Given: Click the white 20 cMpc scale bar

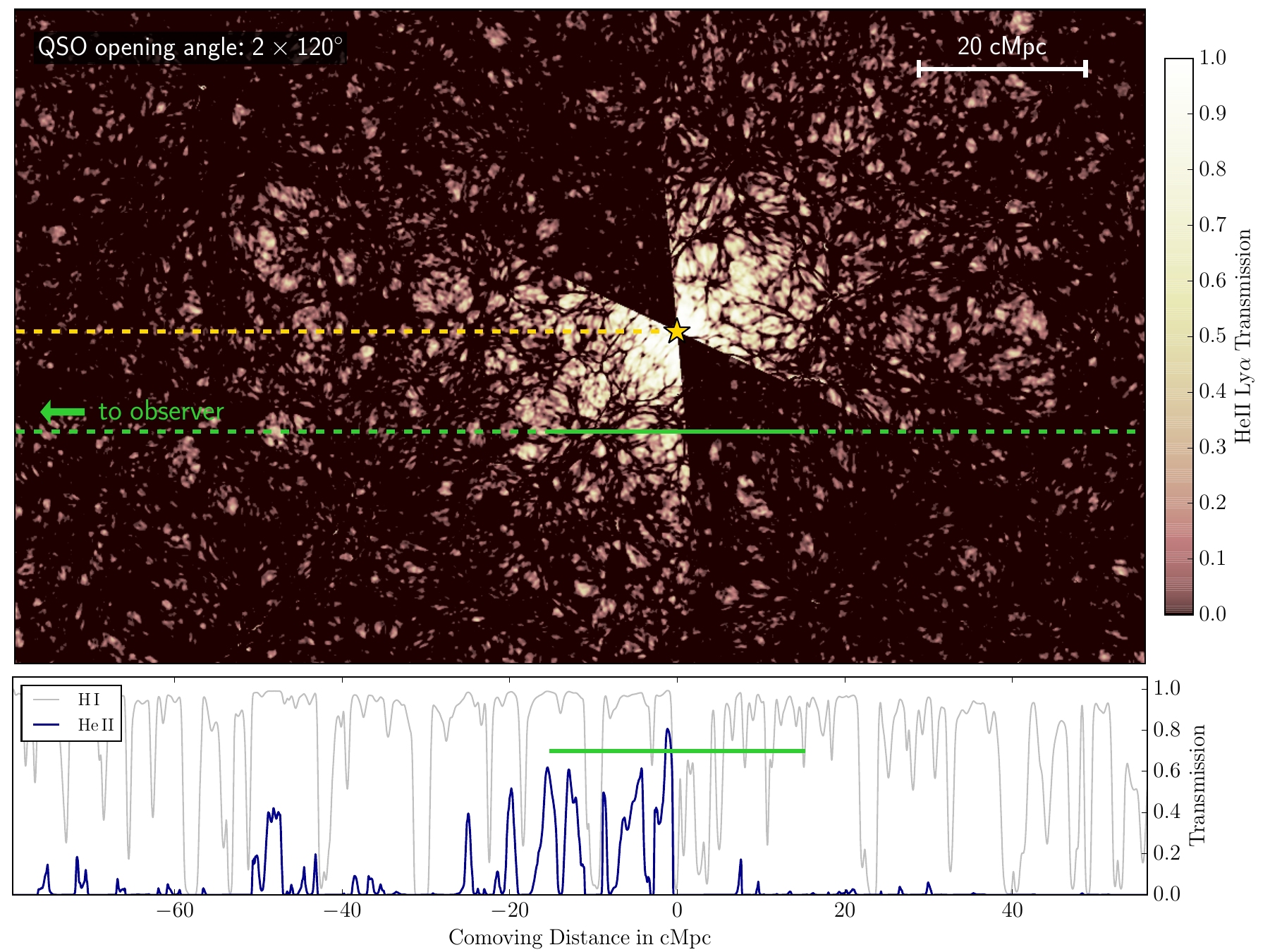Looking at the screenshot, I should click(1001, 68).
